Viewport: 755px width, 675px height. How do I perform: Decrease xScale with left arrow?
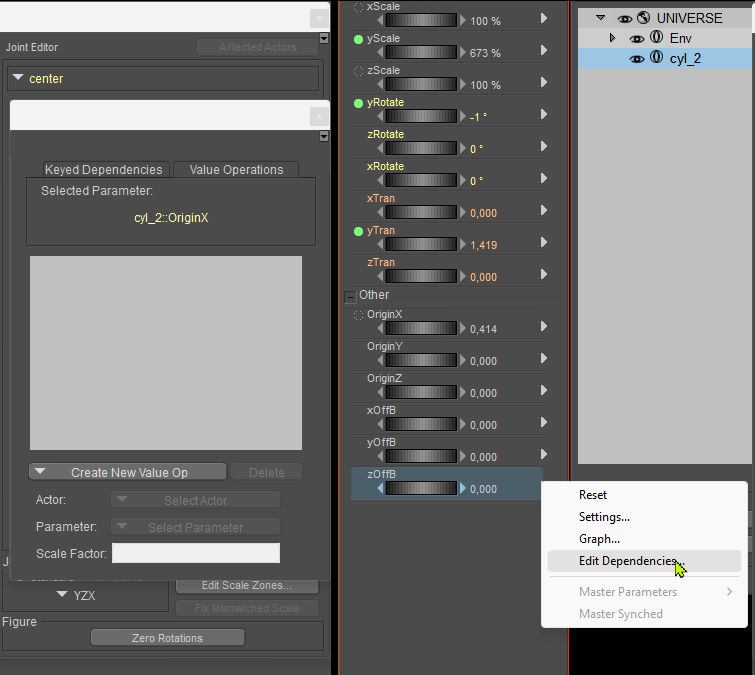[x=380, y=20]
